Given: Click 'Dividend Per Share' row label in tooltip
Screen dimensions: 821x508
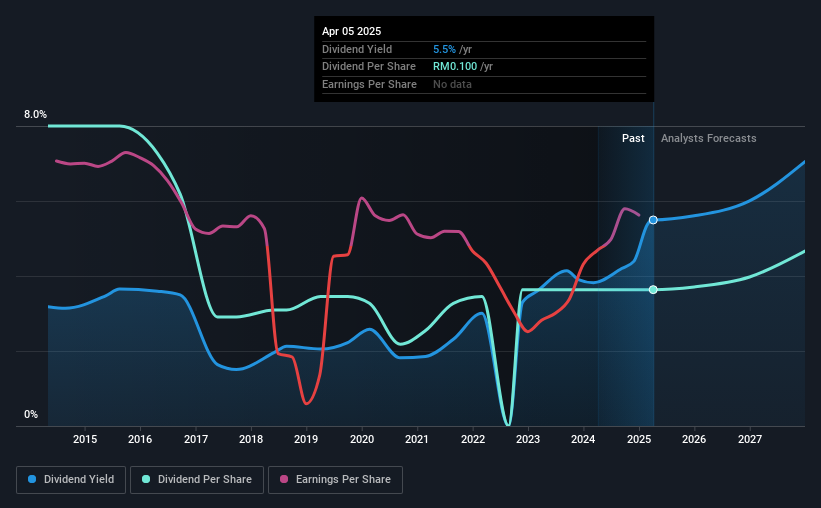Looking at the screenshot, I should click(x=369, y=67).
